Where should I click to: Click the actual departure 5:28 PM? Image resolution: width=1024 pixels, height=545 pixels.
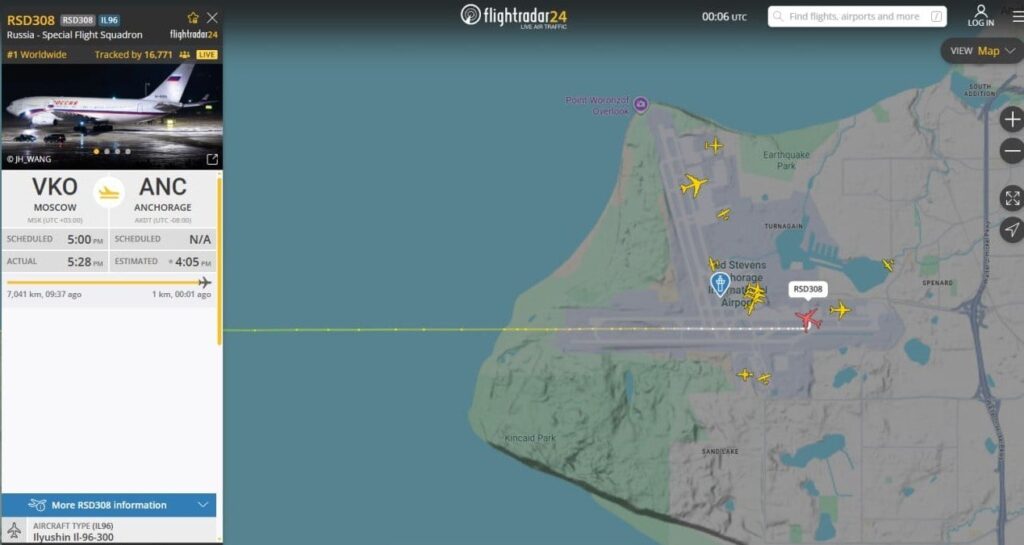click(x=85, y=262)
